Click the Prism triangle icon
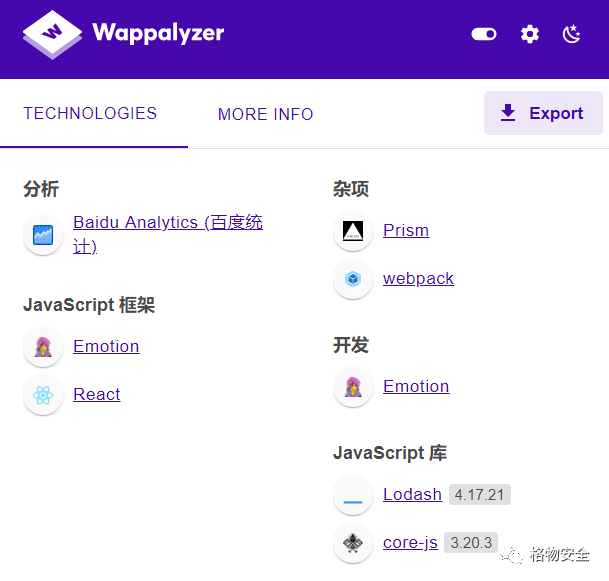This screenshot has width=609, height=581. click(x=353, y=231)
